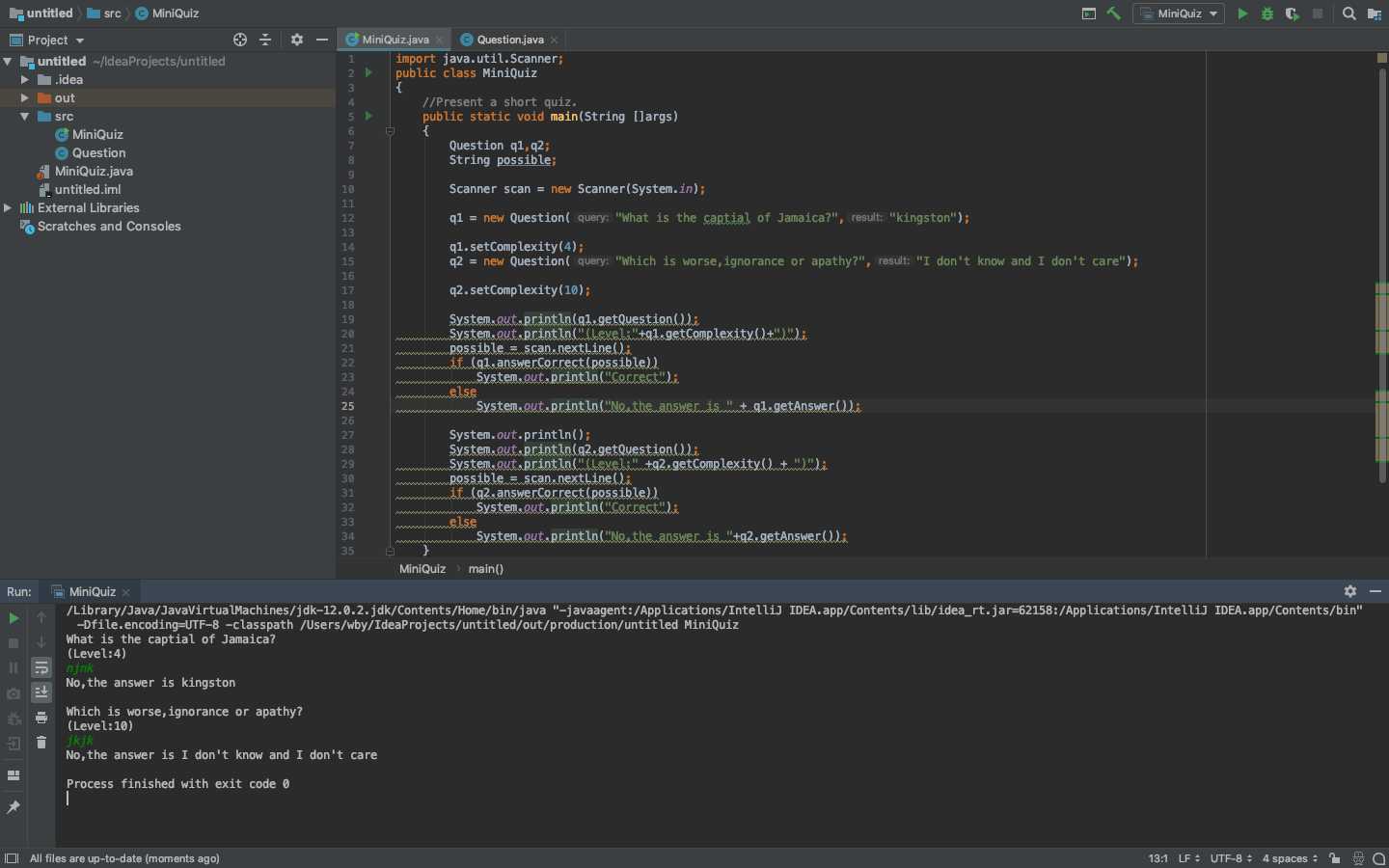The height and width of the screenshot is (868, 1389).
Task: Click line:column 13:1 indicator
Action: [x=1157, y=858]
